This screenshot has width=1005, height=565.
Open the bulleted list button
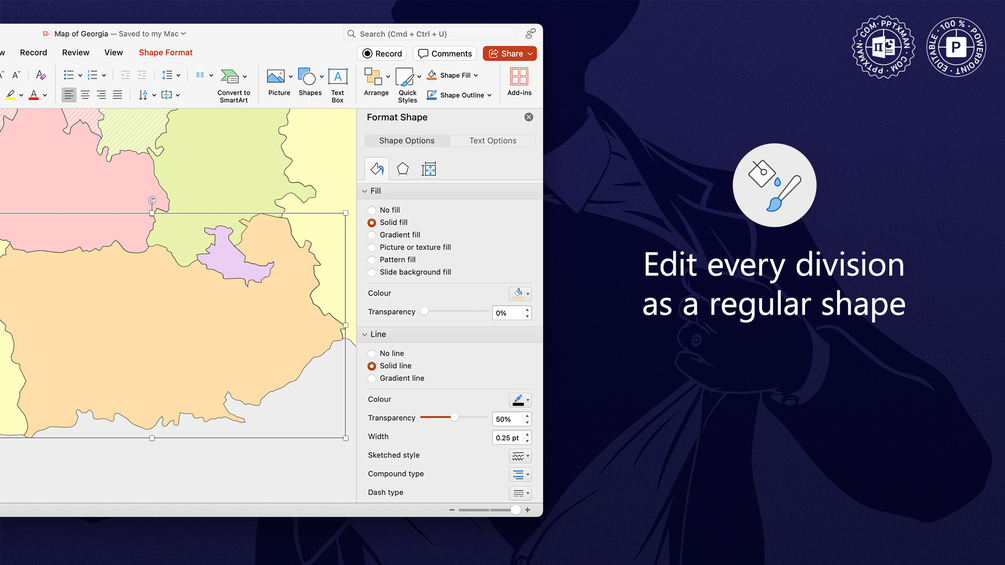pos(69,75)
